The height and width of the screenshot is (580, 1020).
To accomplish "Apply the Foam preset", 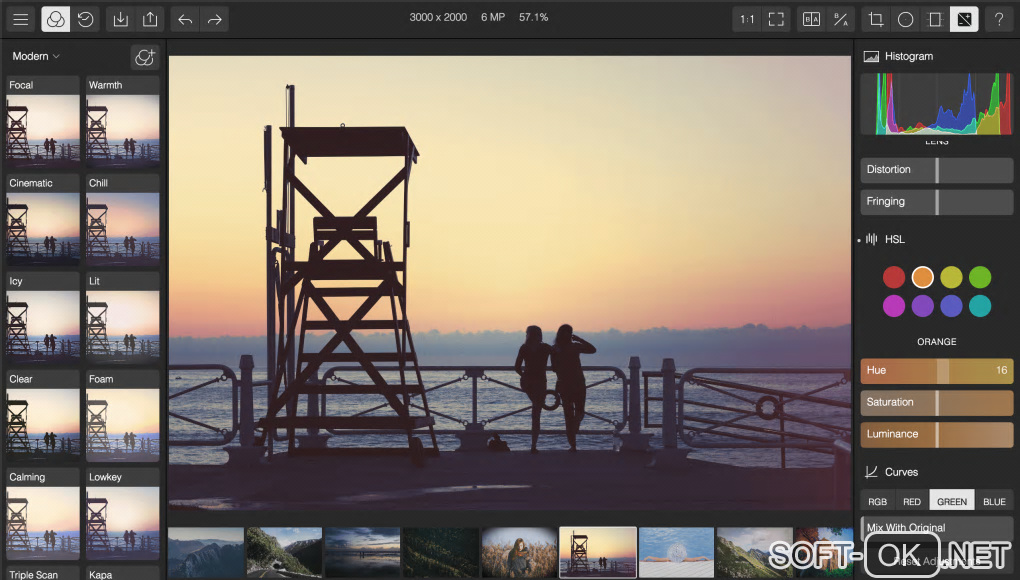I will pyautogui.click(x=123, y=417).
